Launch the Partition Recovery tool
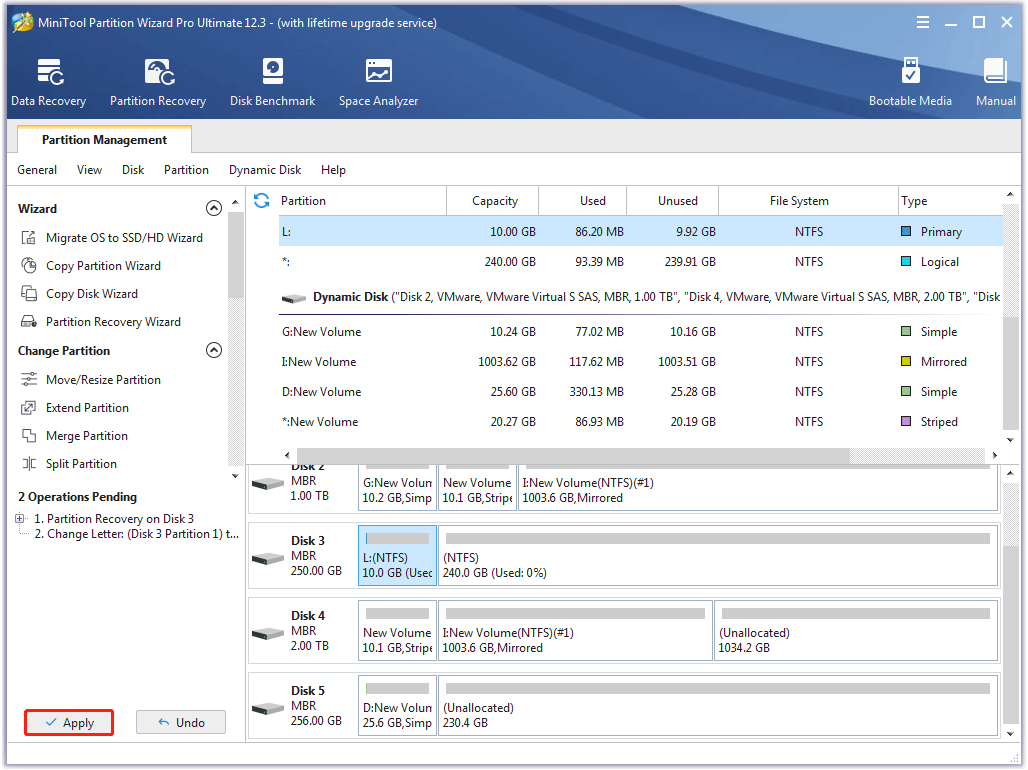Viewport: 1028px width, 770px height. pos(157,81)
